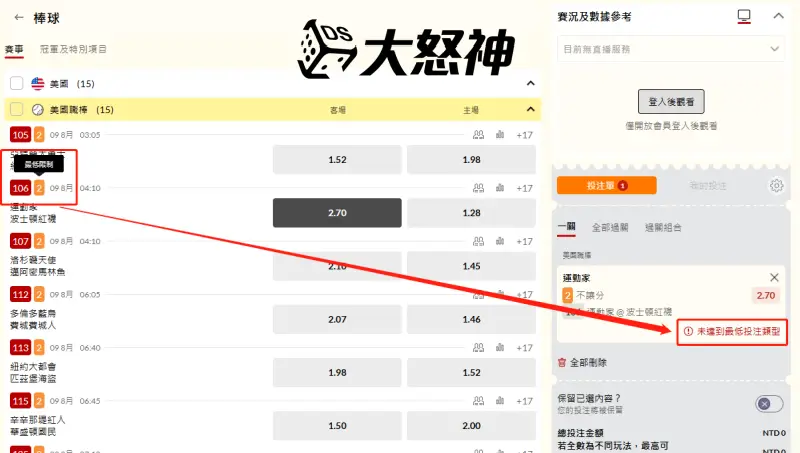Select away odds 1.98 for match 113
Image resolution: width=800 pixels, height=453 pixels.
pos(337,372)
